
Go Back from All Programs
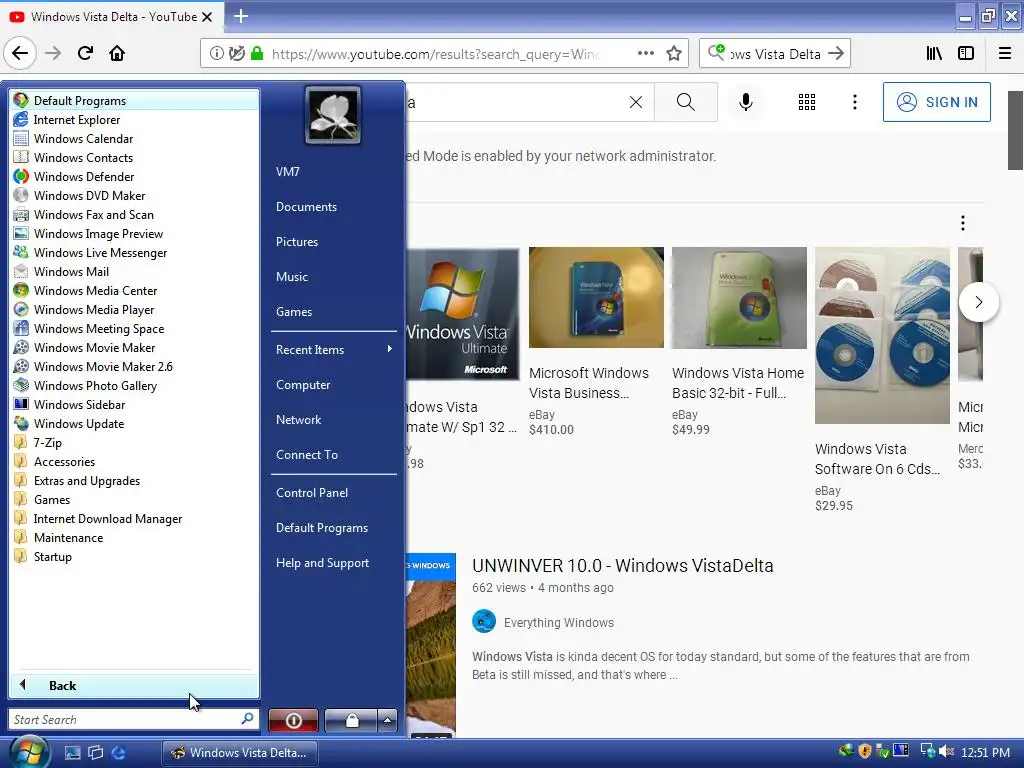(134, 685)
